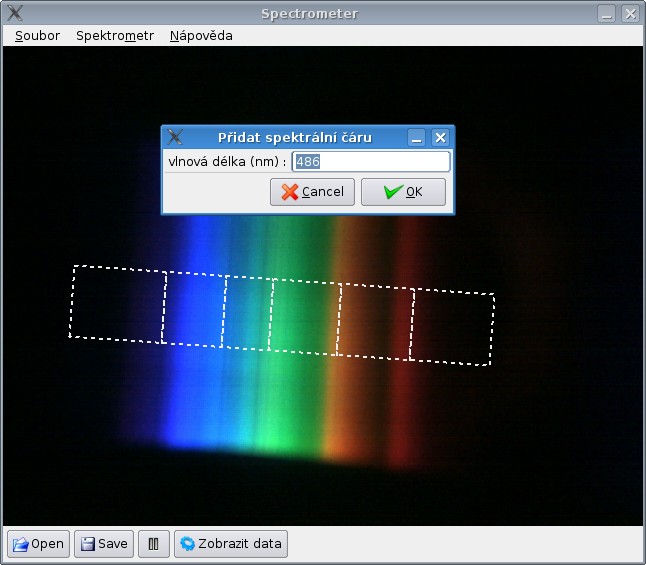Image resolution: width=646 pixels, height=565 pixels.
Task: Open the Soubor menu
Action: click(x=37, y=35)
